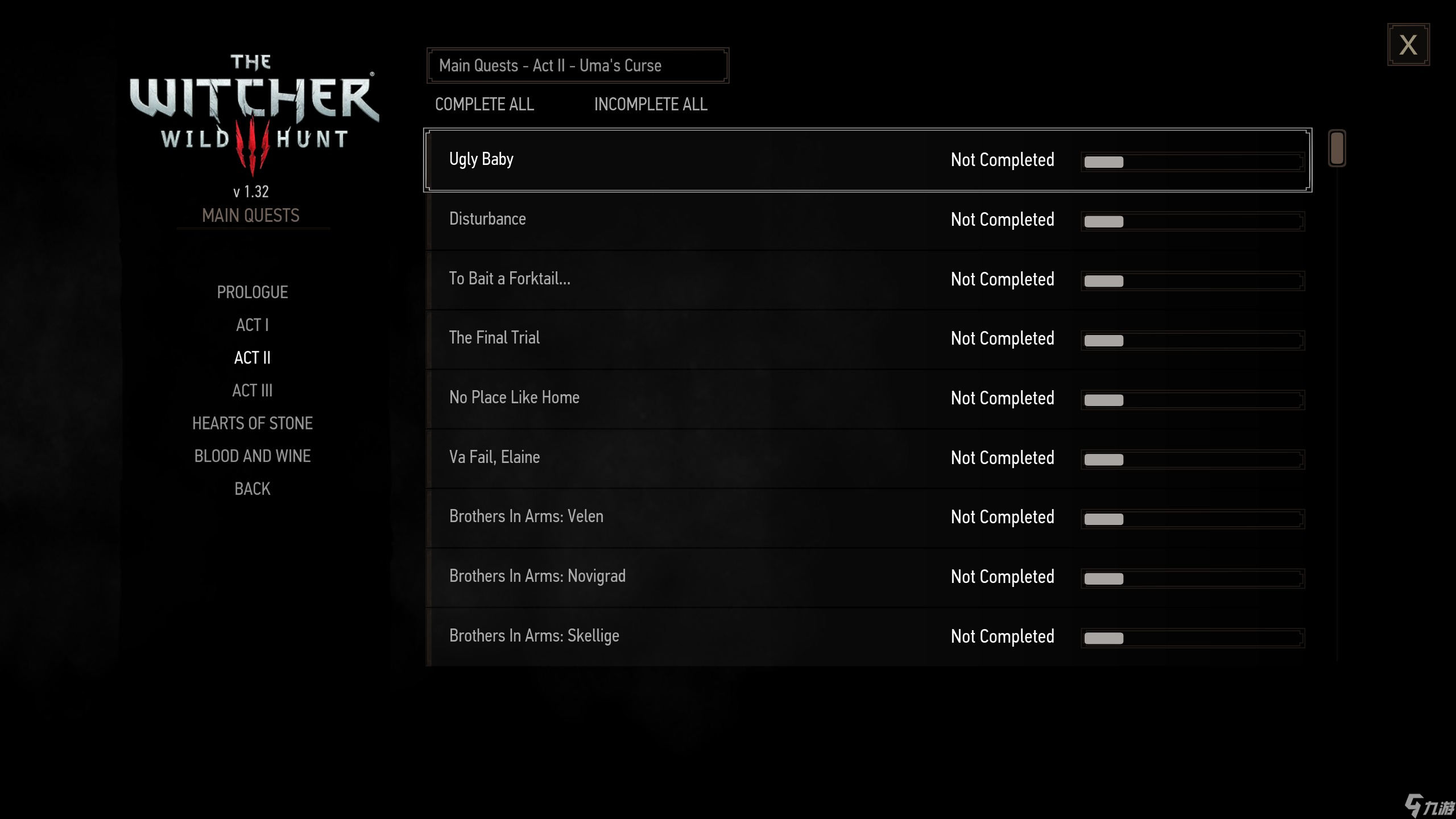Select the BLOOD AND WINE section

click(252, 455)
